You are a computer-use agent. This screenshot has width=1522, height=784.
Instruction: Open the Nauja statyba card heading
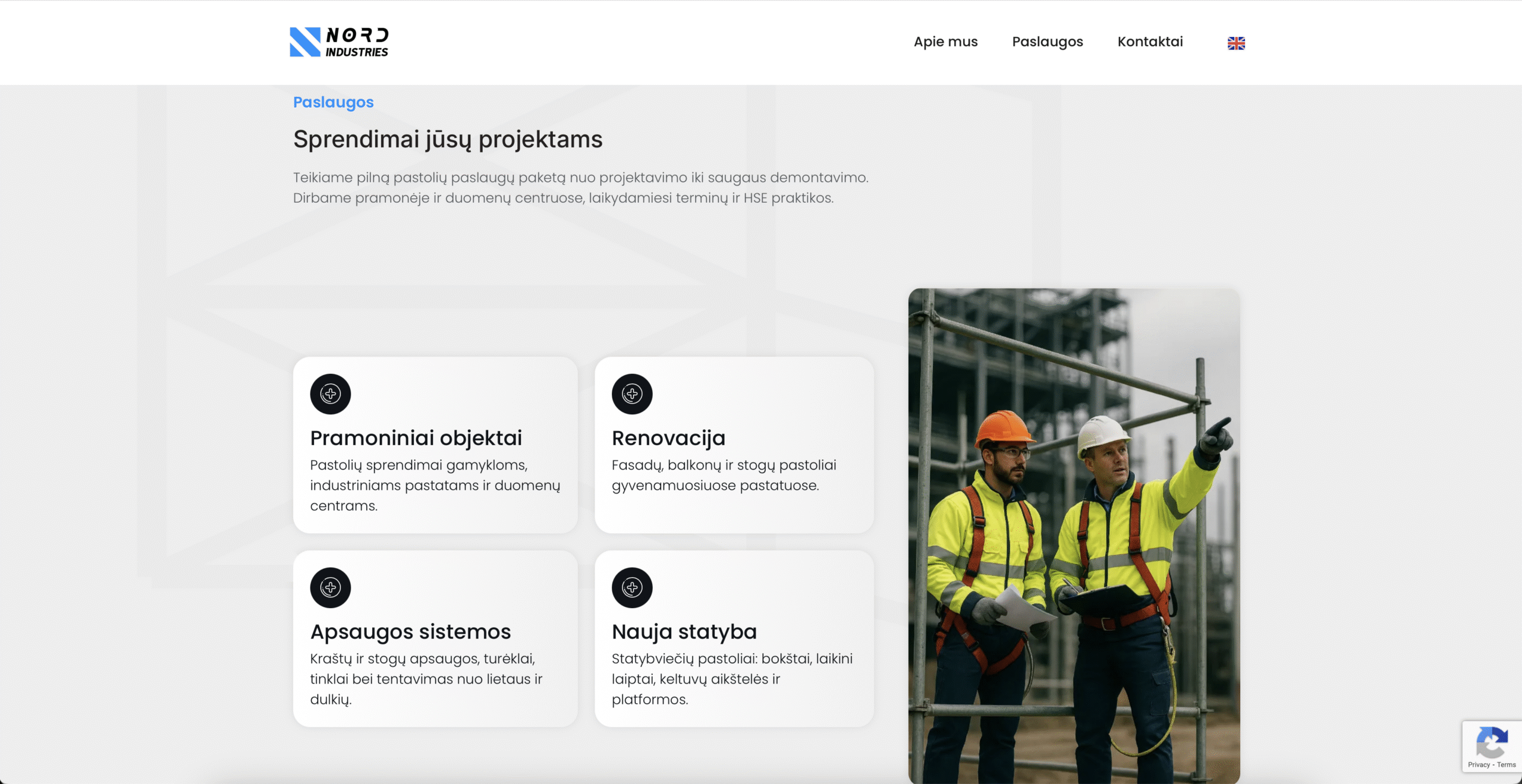(684, 632)
